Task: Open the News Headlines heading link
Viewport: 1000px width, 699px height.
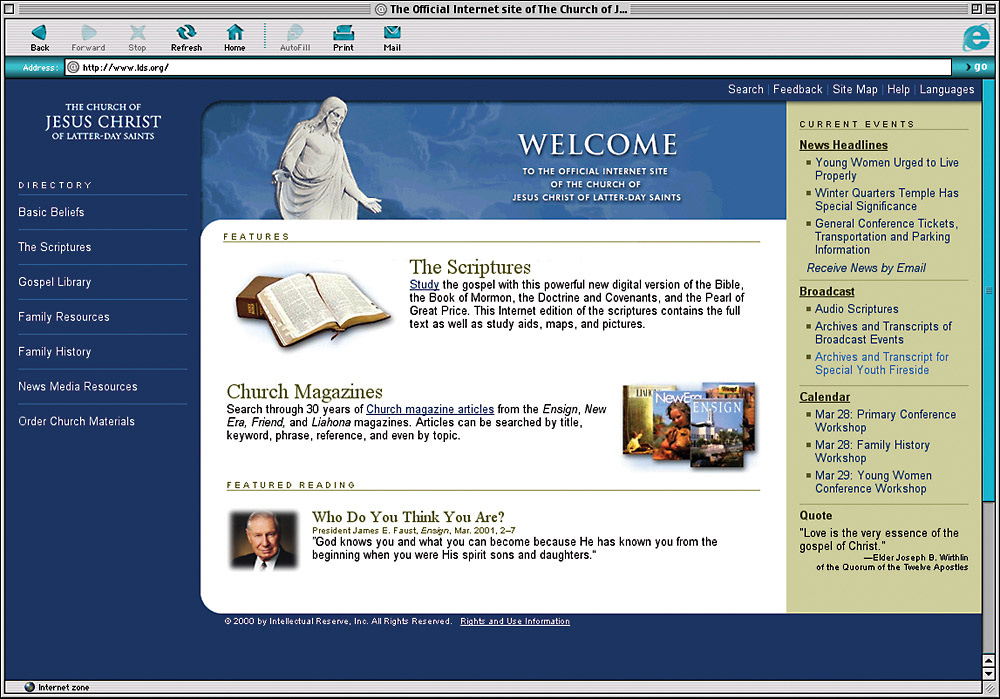Action: [843, 145]
